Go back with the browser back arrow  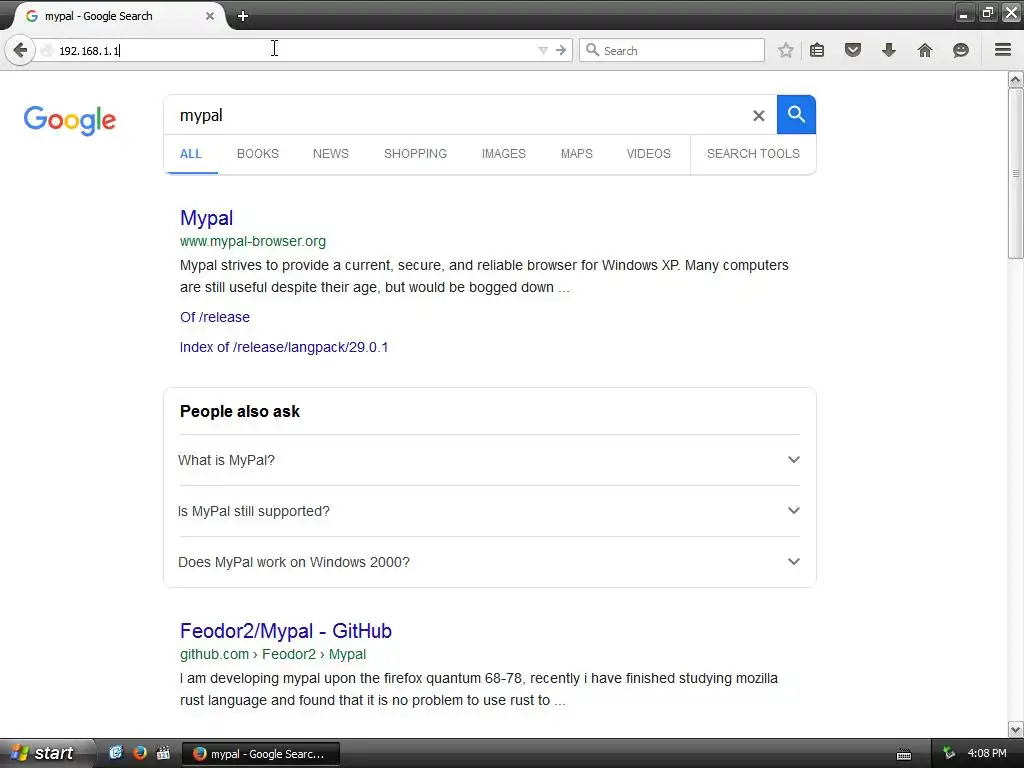coord(20,50)
